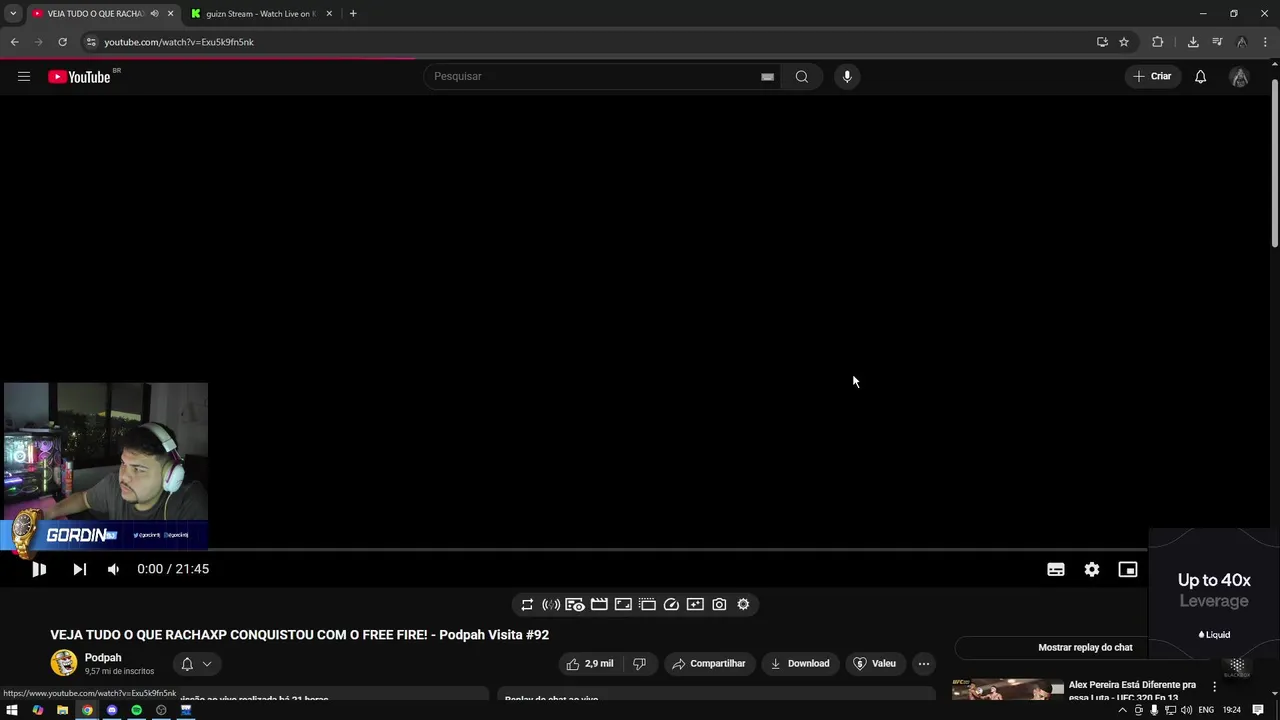The height and width of the screenshot is (720, 1280).
Task: Open the playback speed gauge icon
Action: pyautogui.click(x=671, y=604)
